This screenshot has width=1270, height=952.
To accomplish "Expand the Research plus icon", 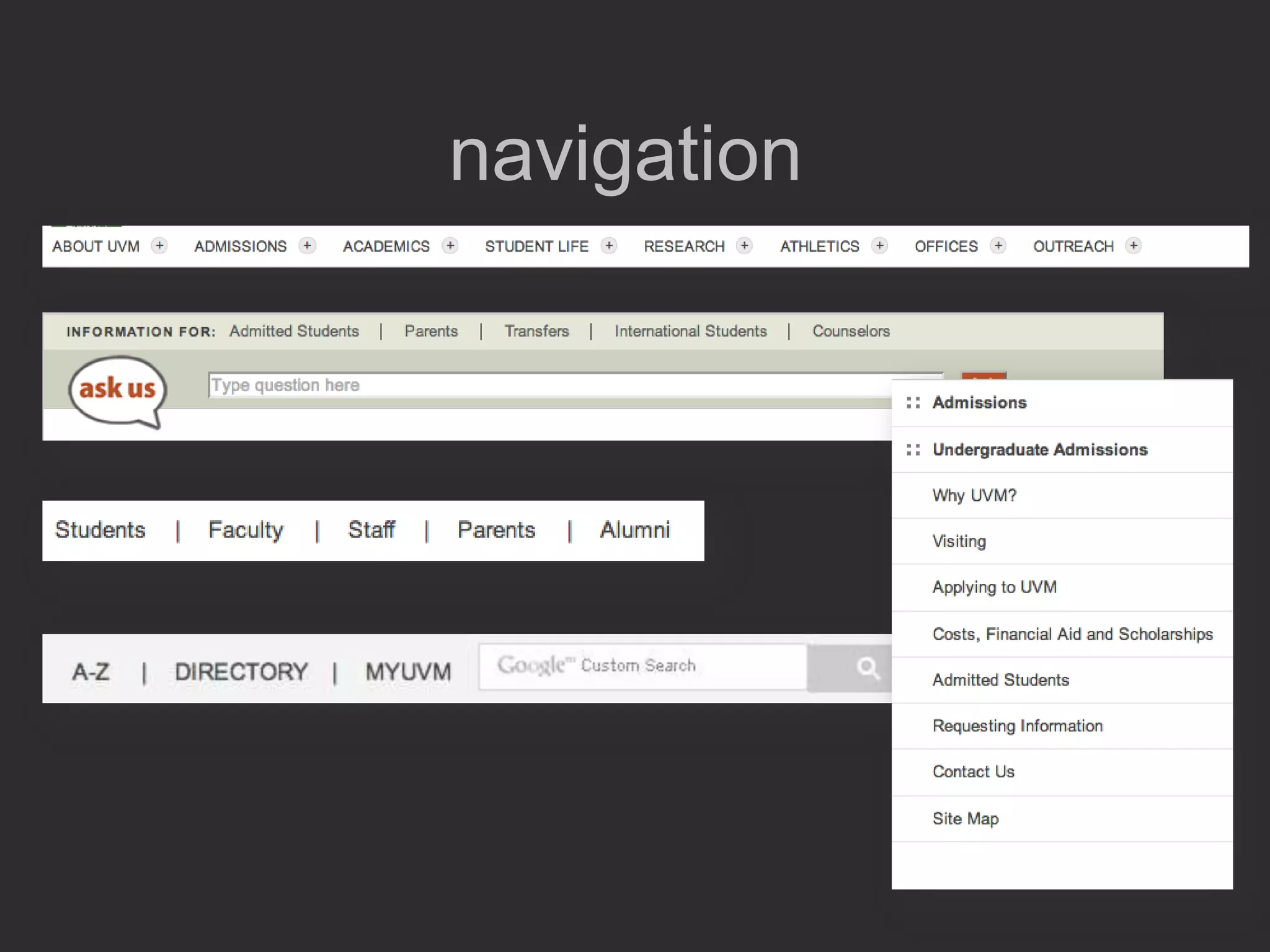I will pos(744,246).
